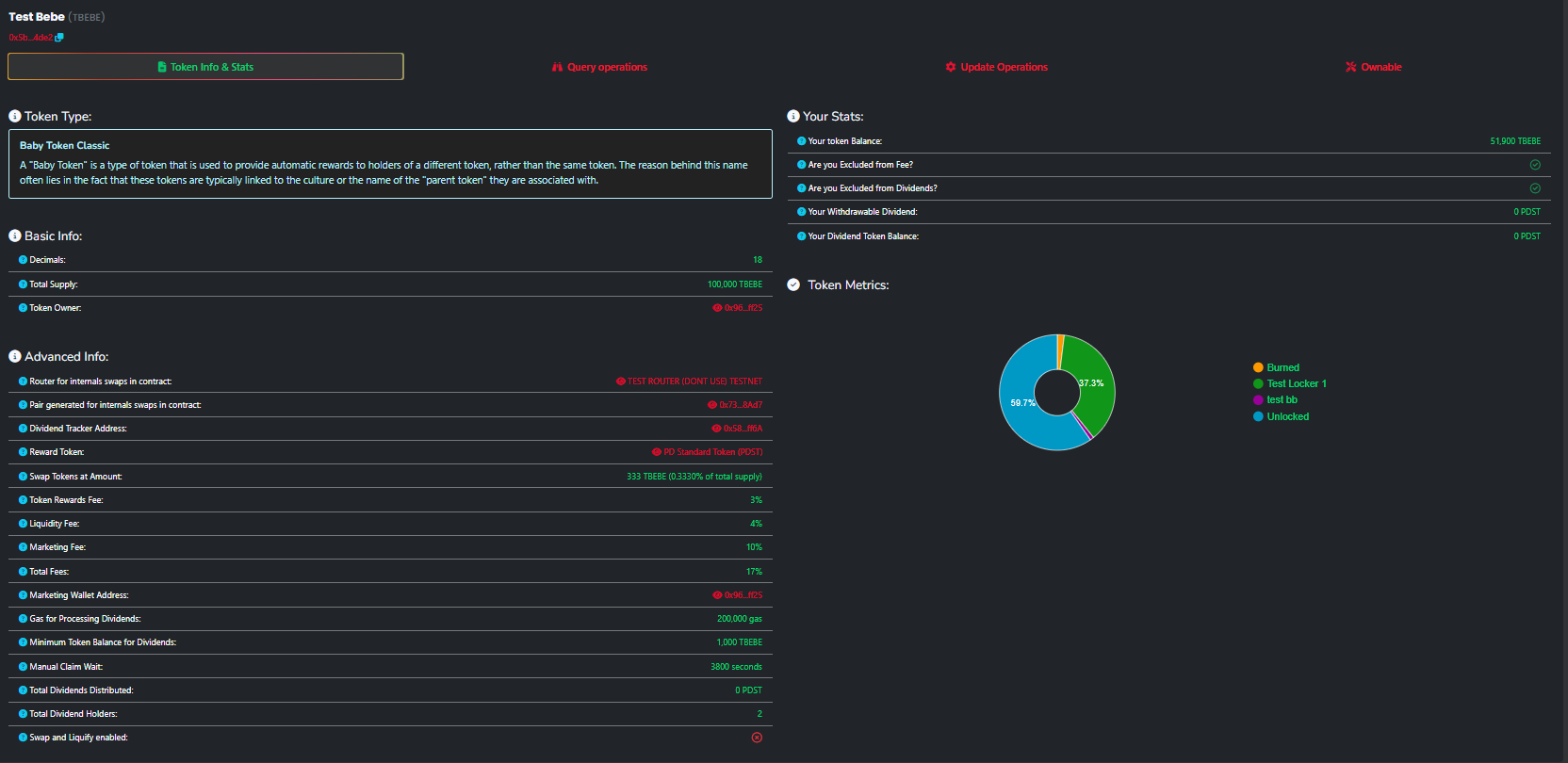
Task: Copy the token contract address
Action: (59, 38)
